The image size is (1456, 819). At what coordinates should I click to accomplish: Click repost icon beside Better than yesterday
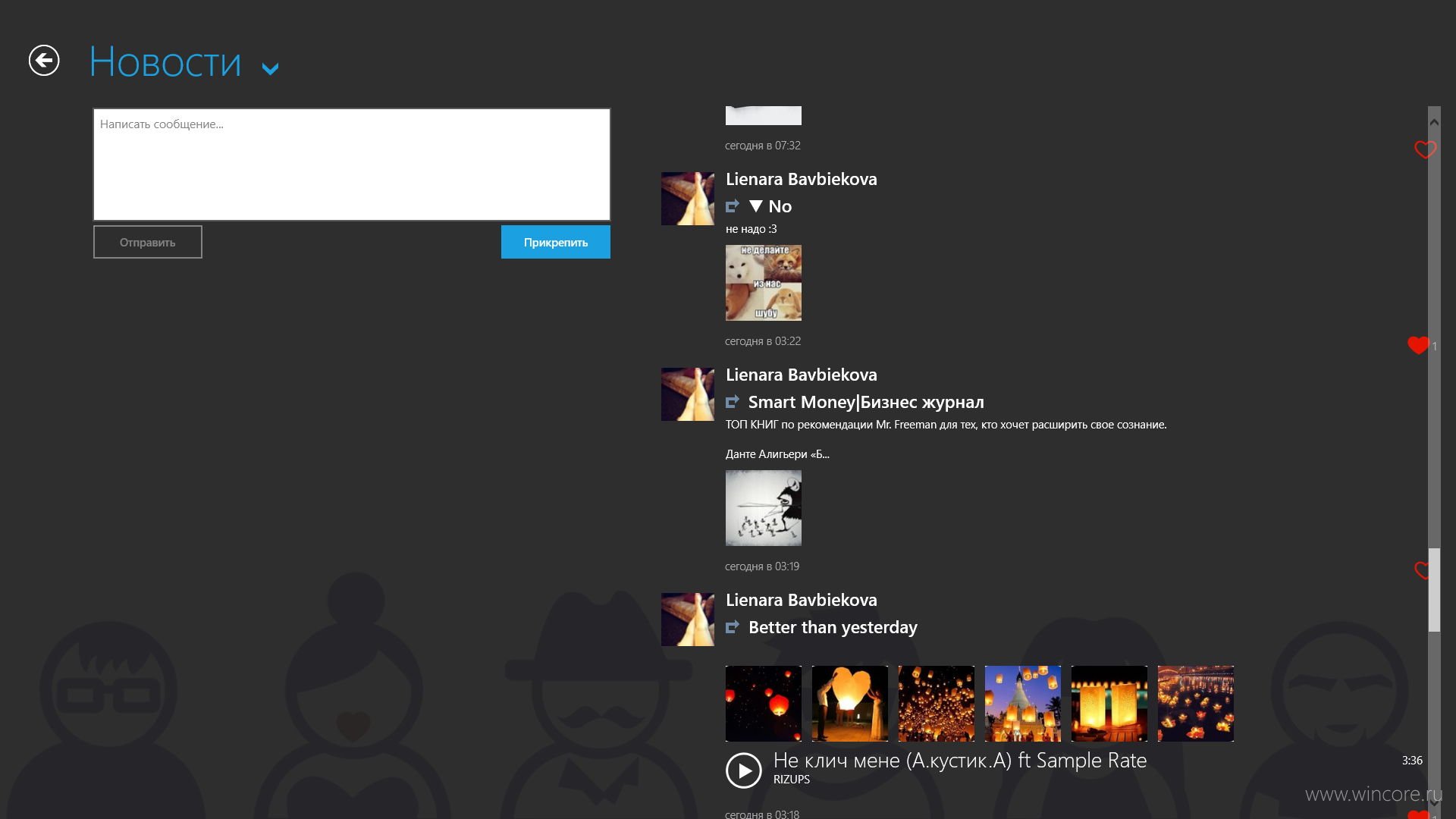(x=733, y=627)
